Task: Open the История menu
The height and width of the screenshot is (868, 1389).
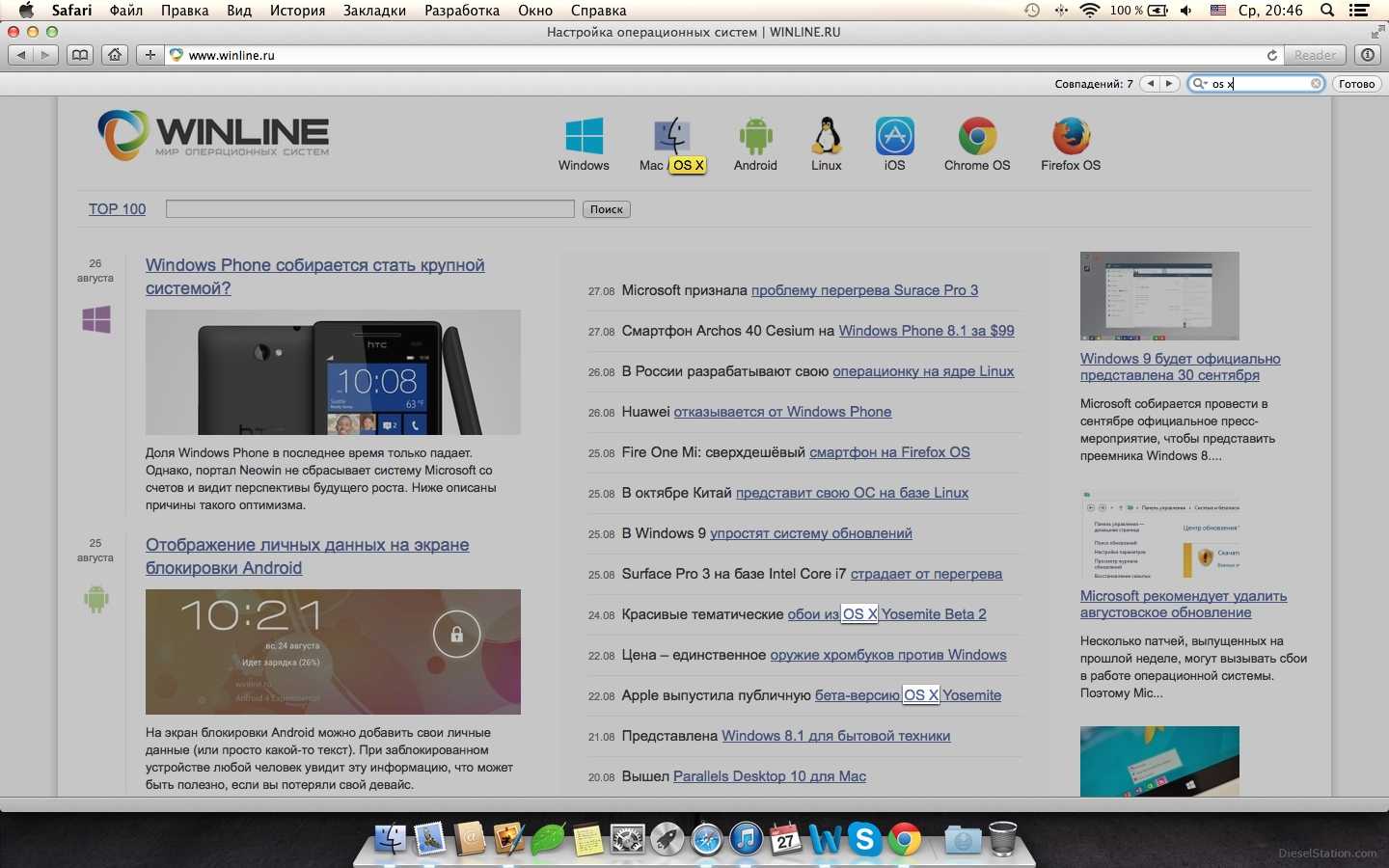Action: tap(297, 11)
